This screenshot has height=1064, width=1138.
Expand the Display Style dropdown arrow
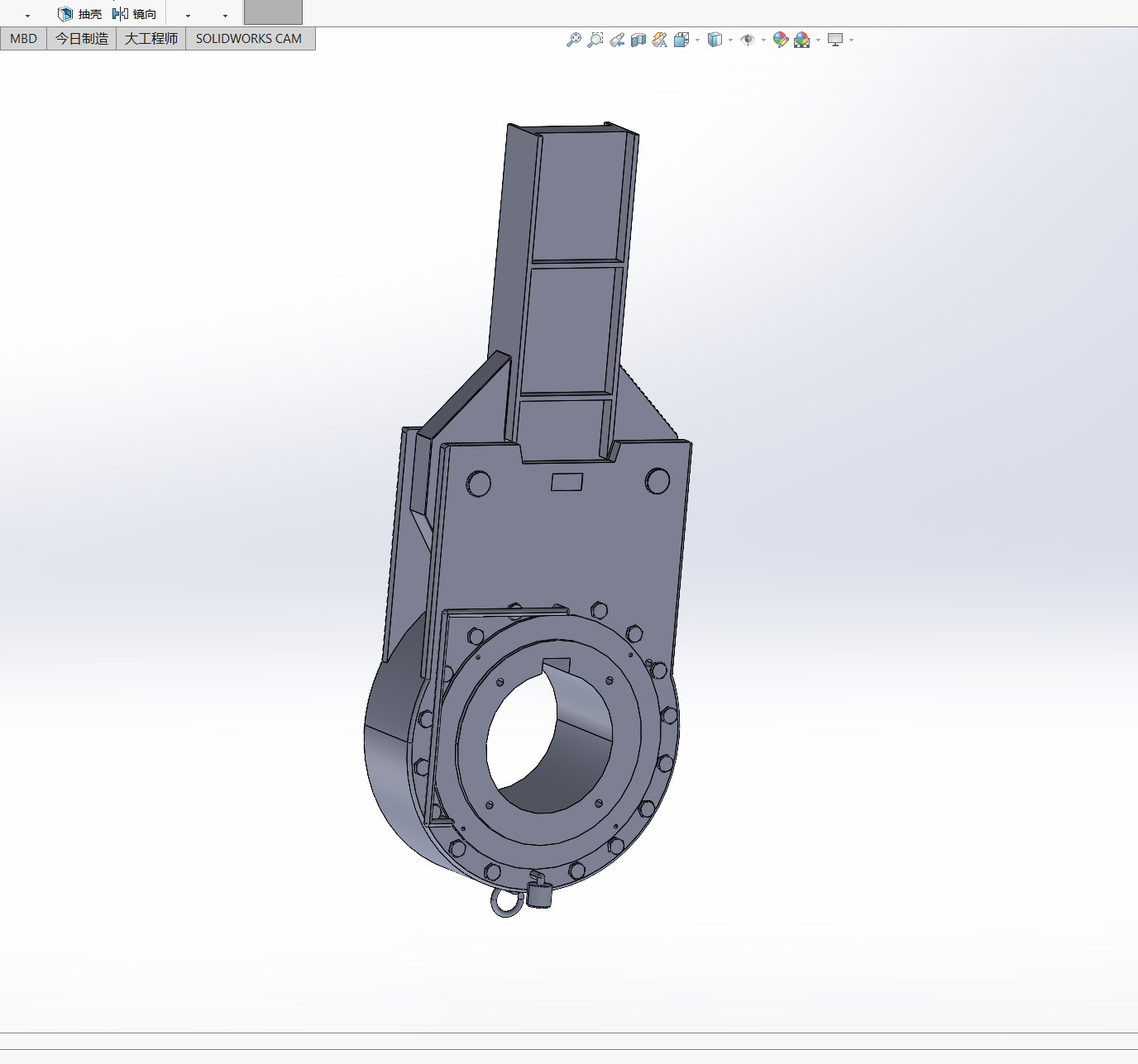tap(731, 41)
